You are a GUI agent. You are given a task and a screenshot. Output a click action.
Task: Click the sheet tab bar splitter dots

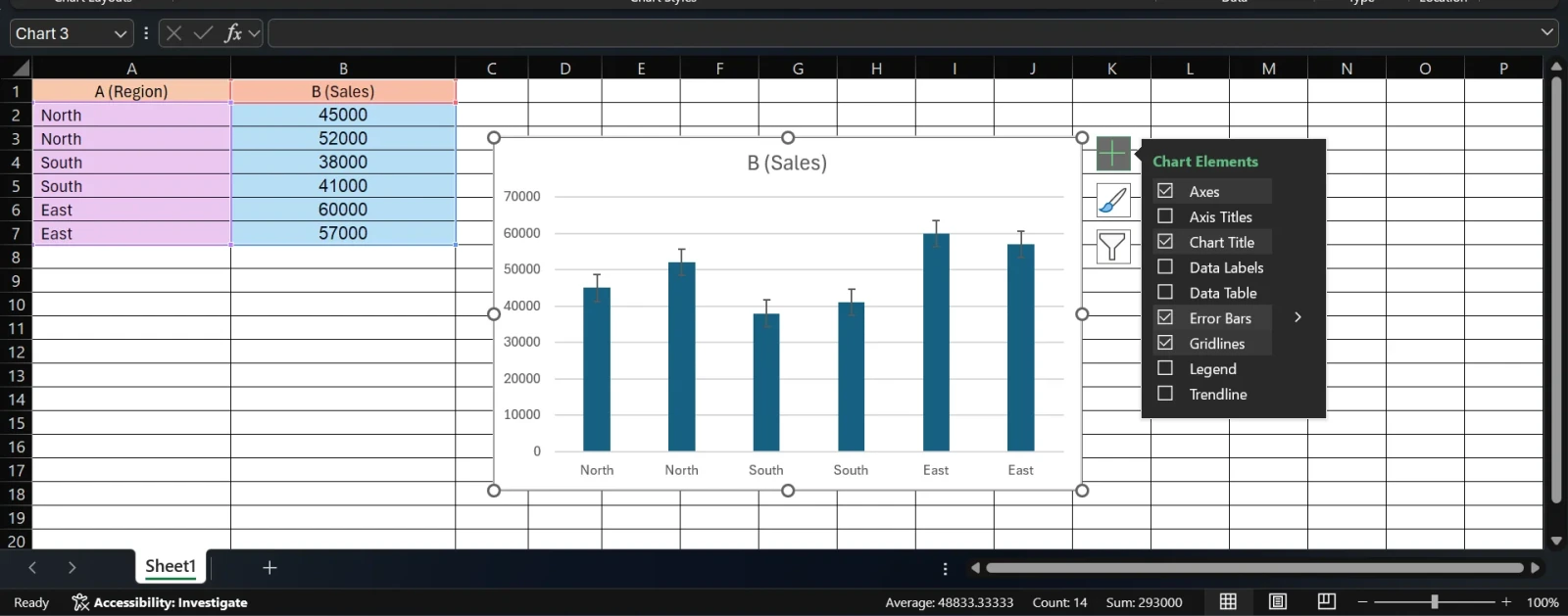[945, 568]
